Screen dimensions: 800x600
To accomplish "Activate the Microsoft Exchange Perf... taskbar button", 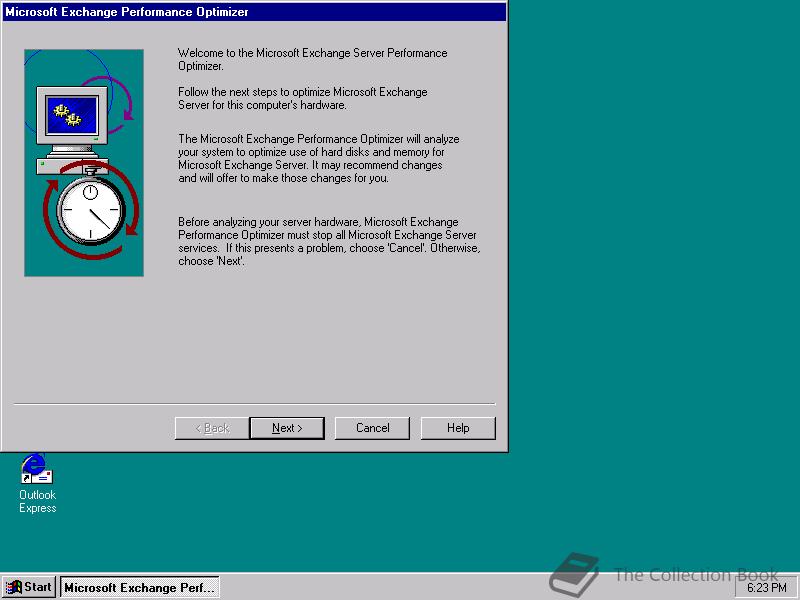I will (140, 587).
